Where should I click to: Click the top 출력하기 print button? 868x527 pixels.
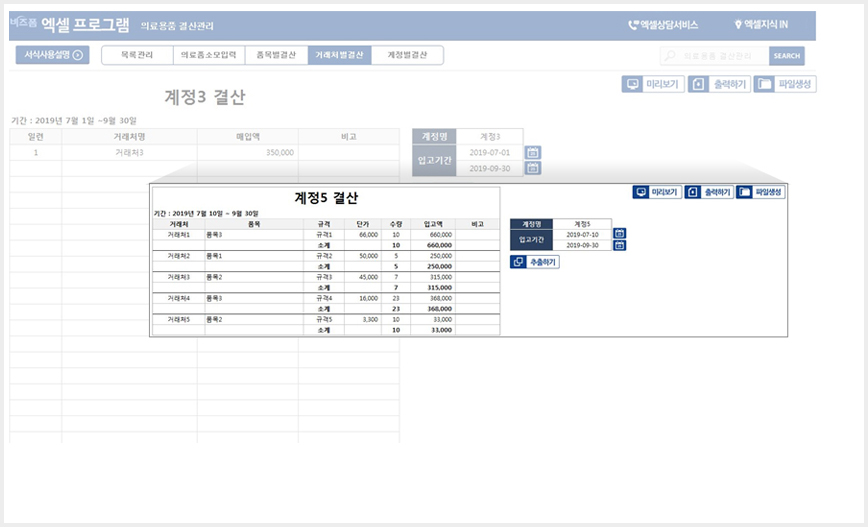(719, 84)
